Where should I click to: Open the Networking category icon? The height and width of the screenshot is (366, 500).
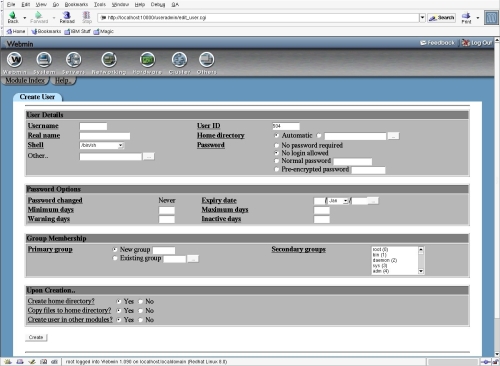(x=109, y=60)
